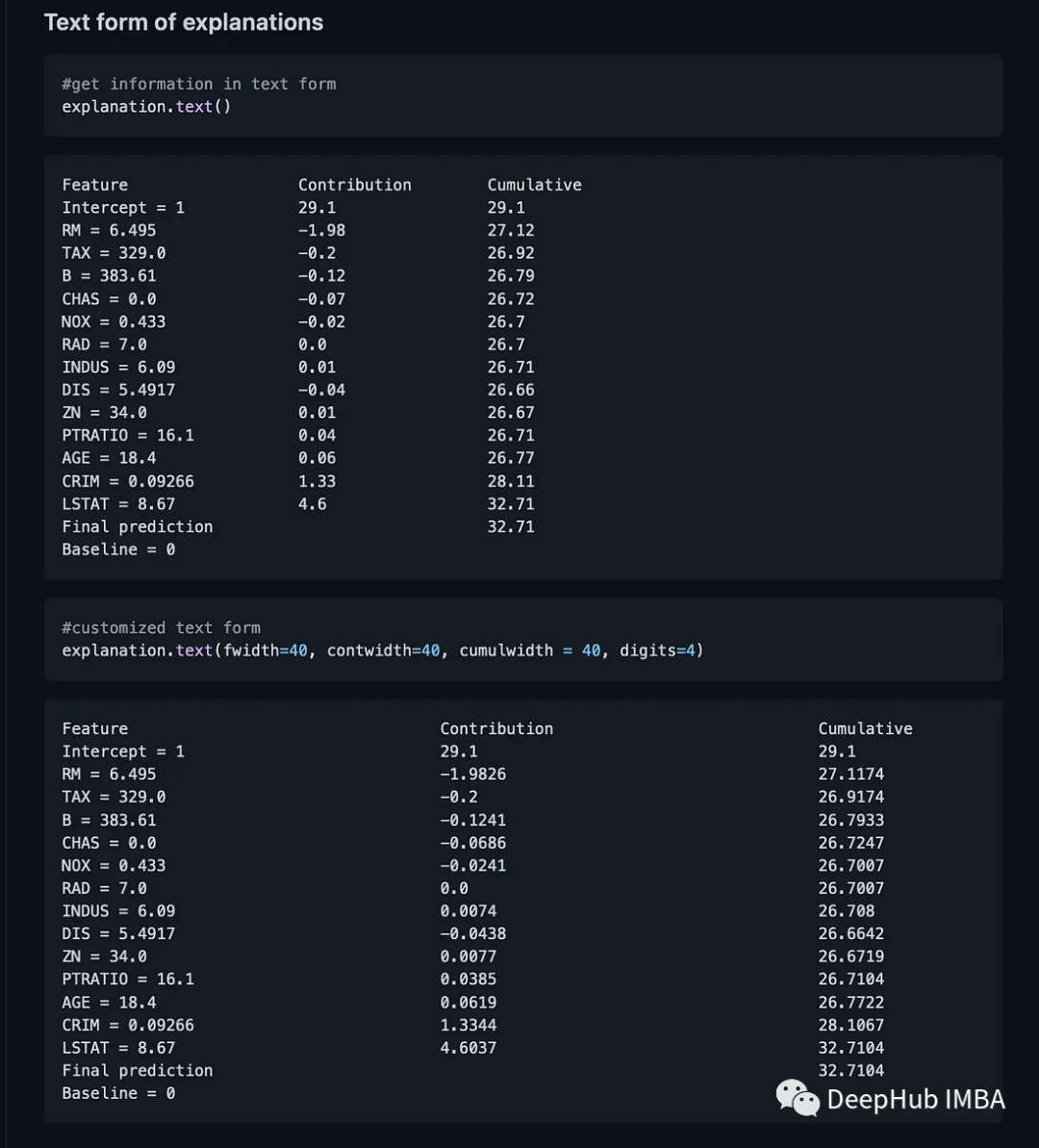Click the '#customized text form' comment
Image resolution: width=1039 pixels, height=1148 pixels.
tap(161, 627)
